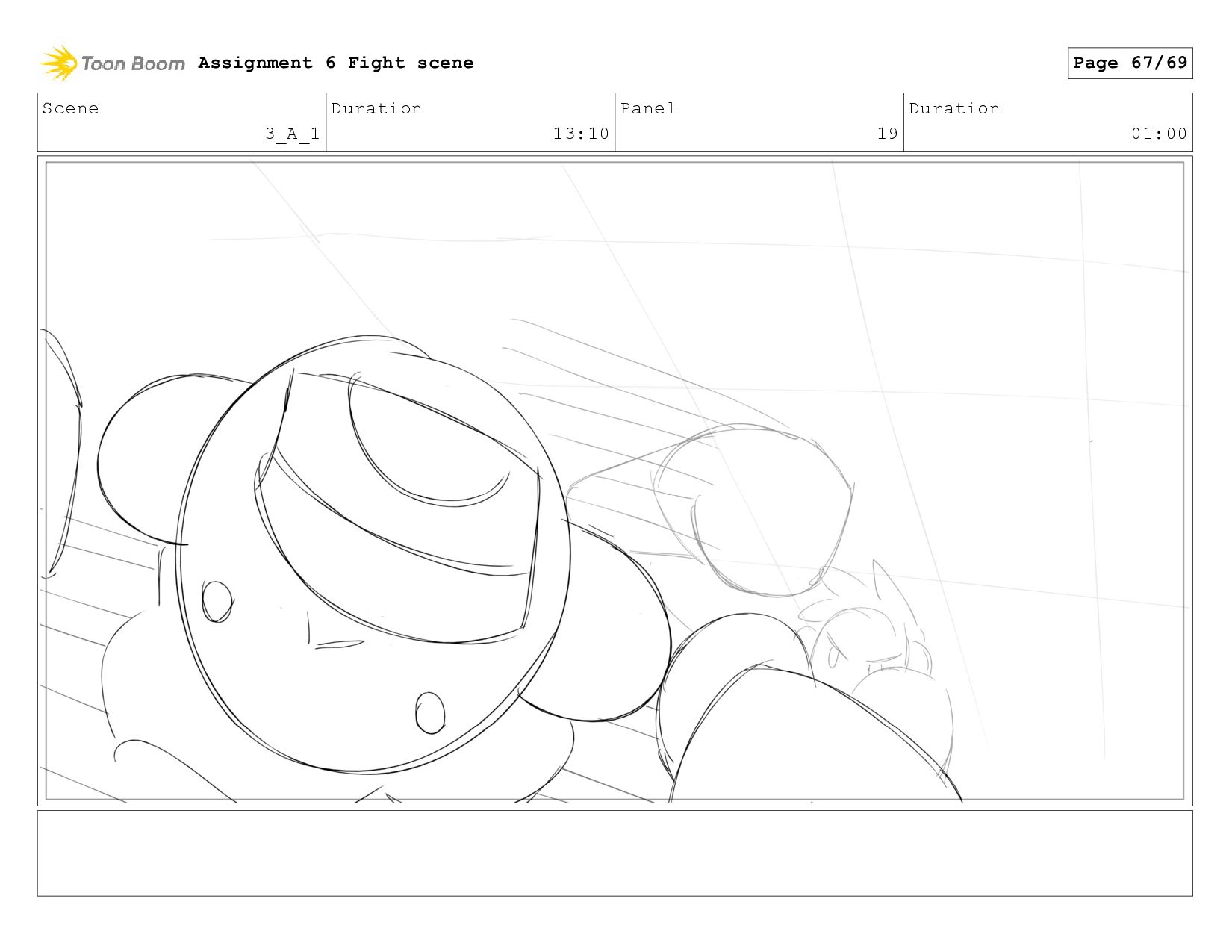Viewport: 1232px width, 952px height.
Task: Select the scene duration value '13:10'
Action: tap(581, 134)
